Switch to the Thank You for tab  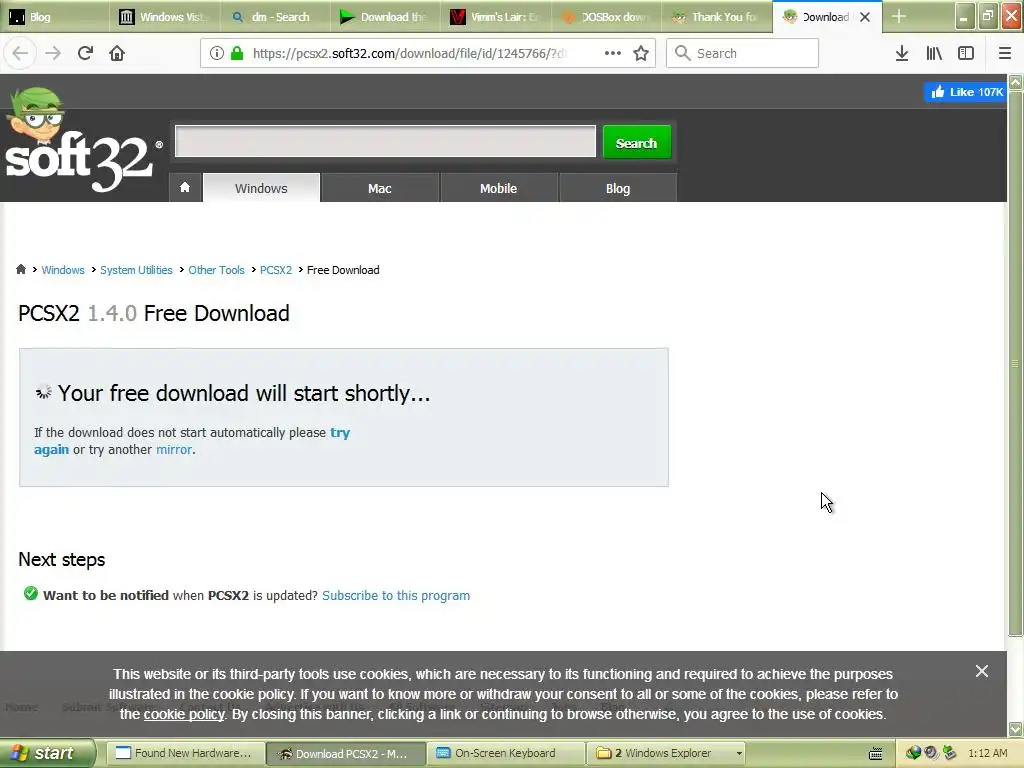tap(717, 17)
